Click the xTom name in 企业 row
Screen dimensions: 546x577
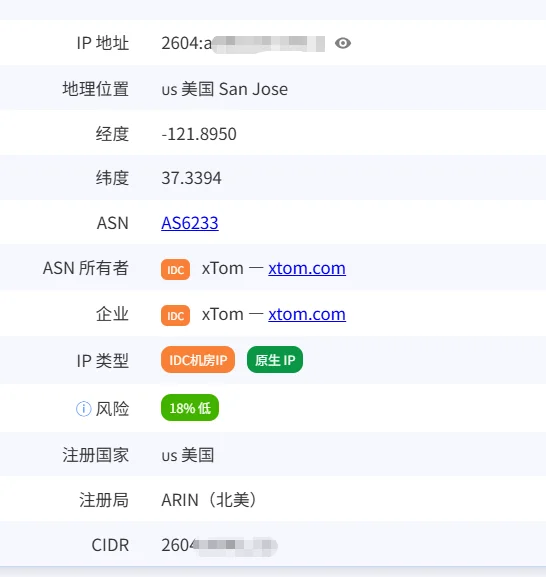point(223,314)
